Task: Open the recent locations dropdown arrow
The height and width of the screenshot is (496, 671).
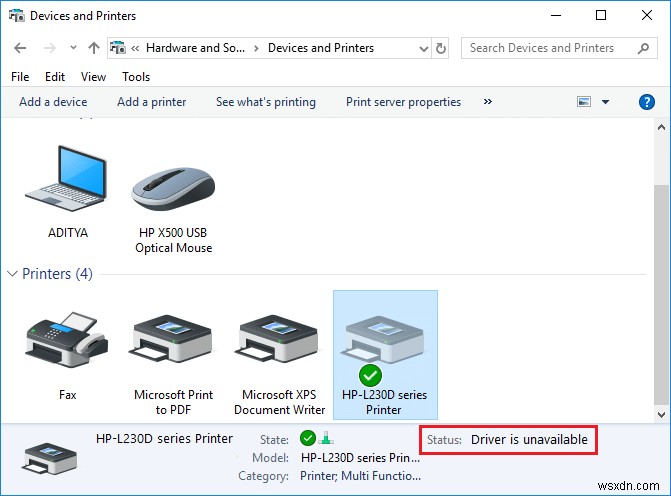Action: 73,48
